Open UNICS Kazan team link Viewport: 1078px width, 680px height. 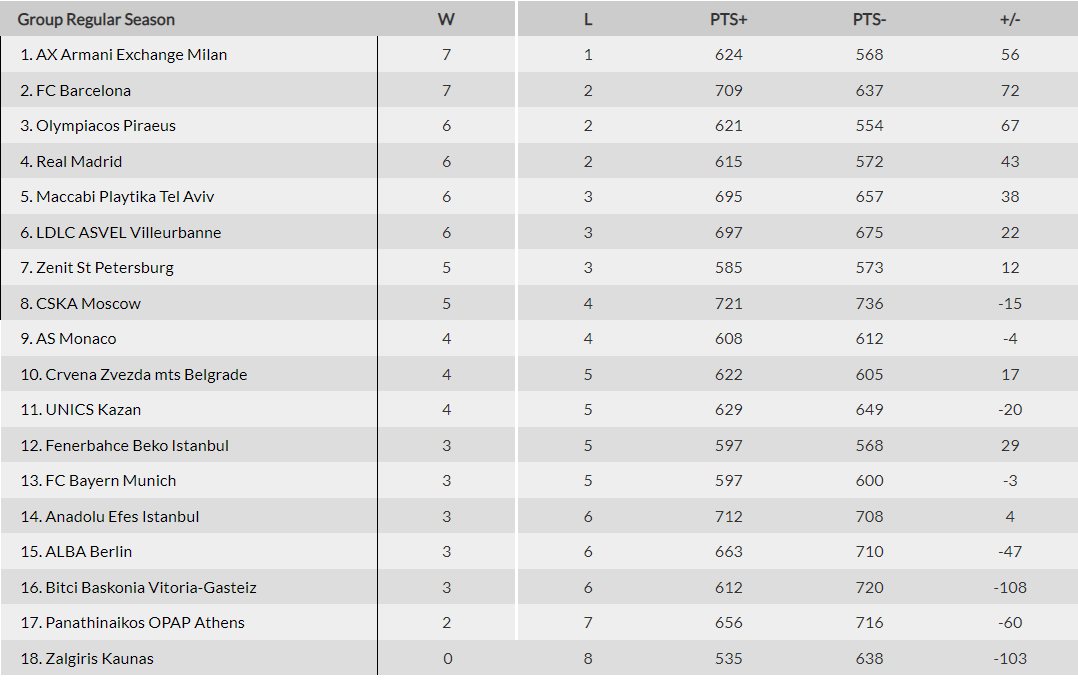93,410
